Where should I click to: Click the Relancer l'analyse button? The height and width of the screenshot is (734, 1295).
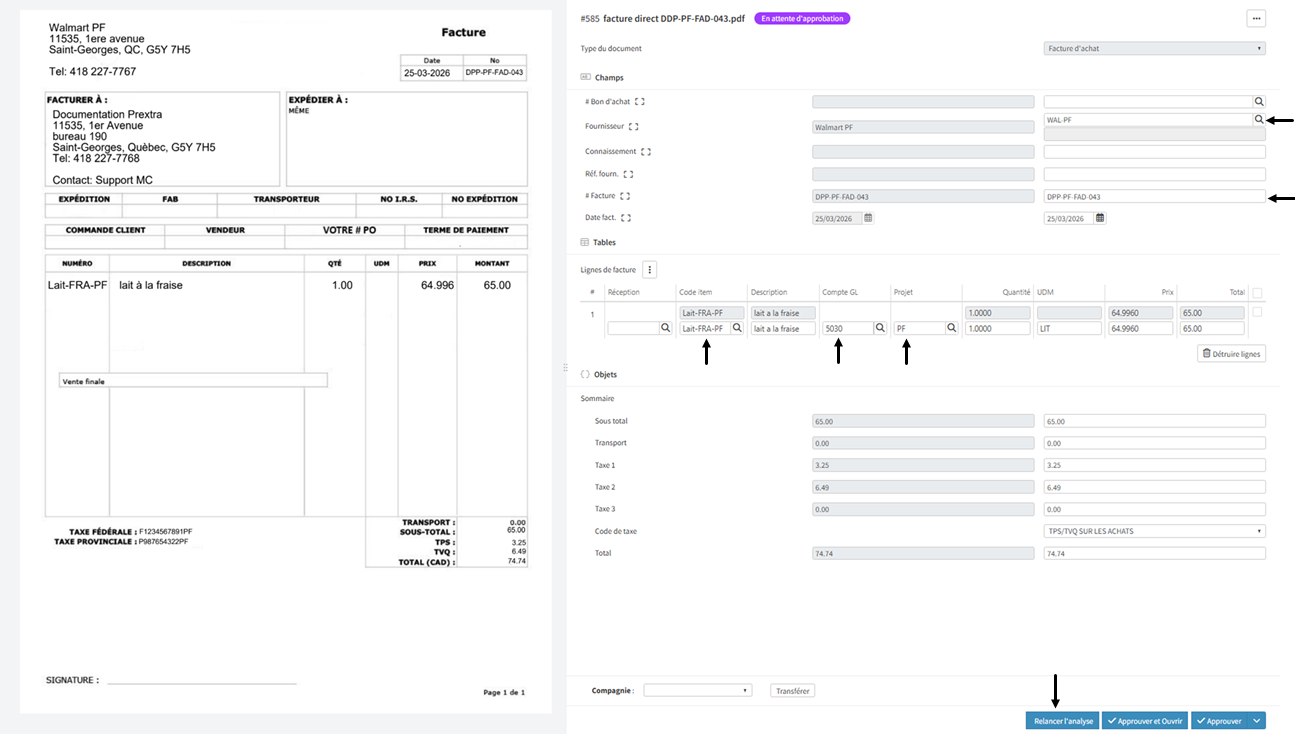pyautogui.click(x=1062, y=720)
